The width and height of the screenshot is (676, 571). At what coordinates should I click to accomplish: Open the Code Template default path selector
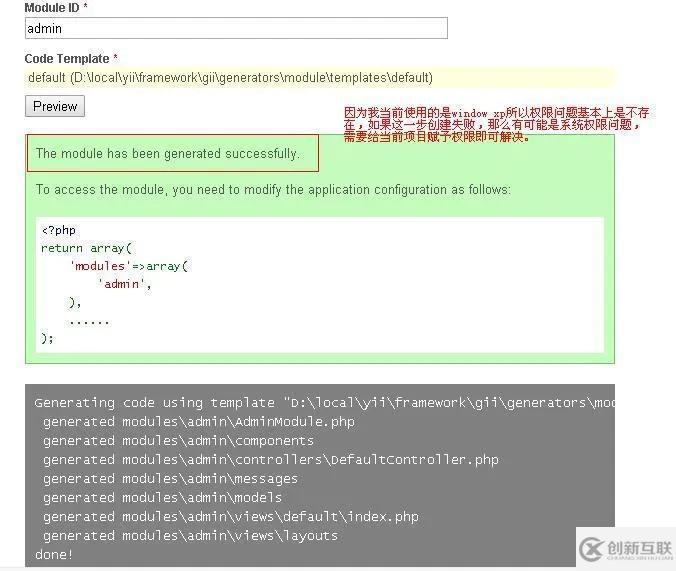319,78
